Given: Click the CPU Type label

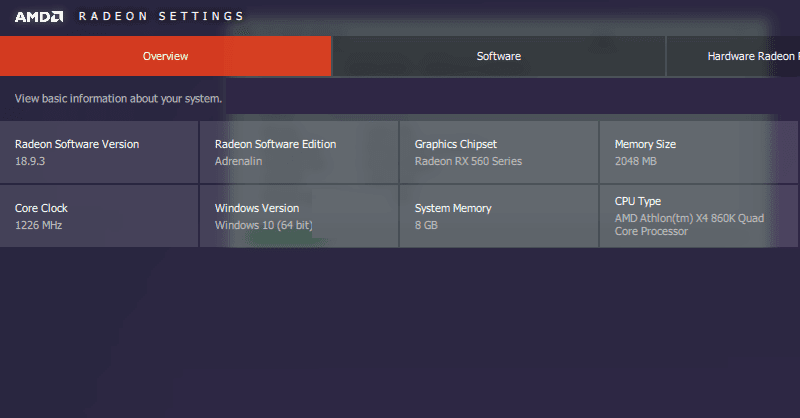Looking at the screenshot, I should point(638,202).
